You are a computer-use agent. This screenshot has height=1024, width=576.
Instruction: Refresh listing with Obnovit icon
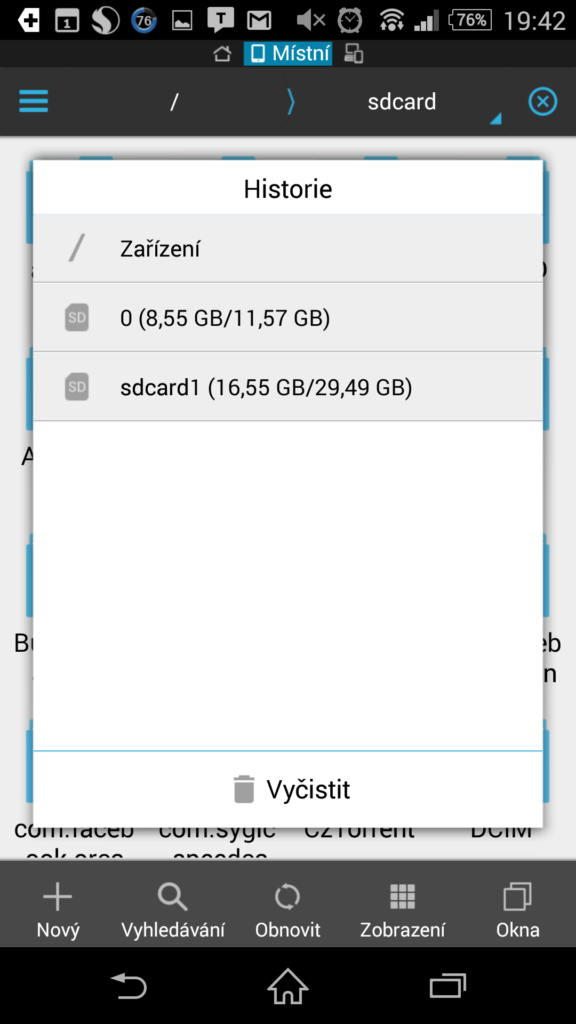click(287, 910)
